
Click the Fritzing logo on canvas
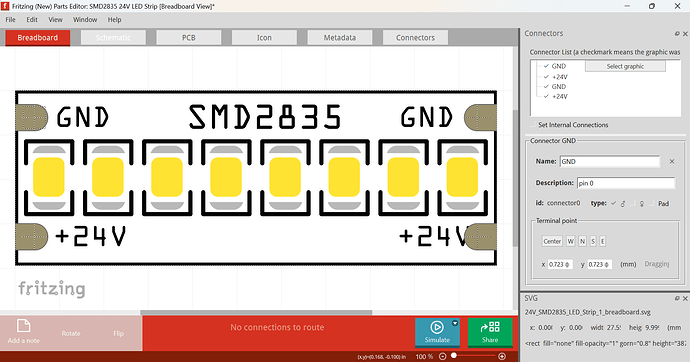[x=52, y=289]
